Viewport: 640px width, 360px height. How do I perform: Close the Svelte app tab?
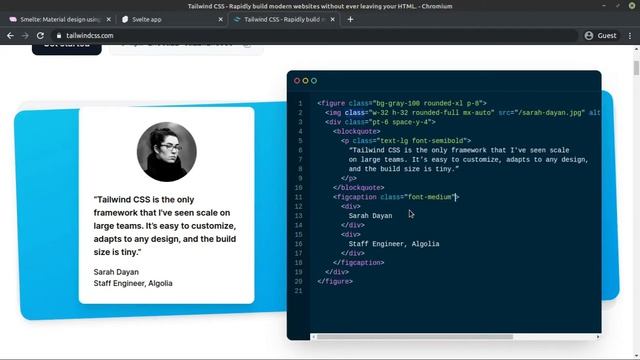pyautogui.click(x=220, y=19)
